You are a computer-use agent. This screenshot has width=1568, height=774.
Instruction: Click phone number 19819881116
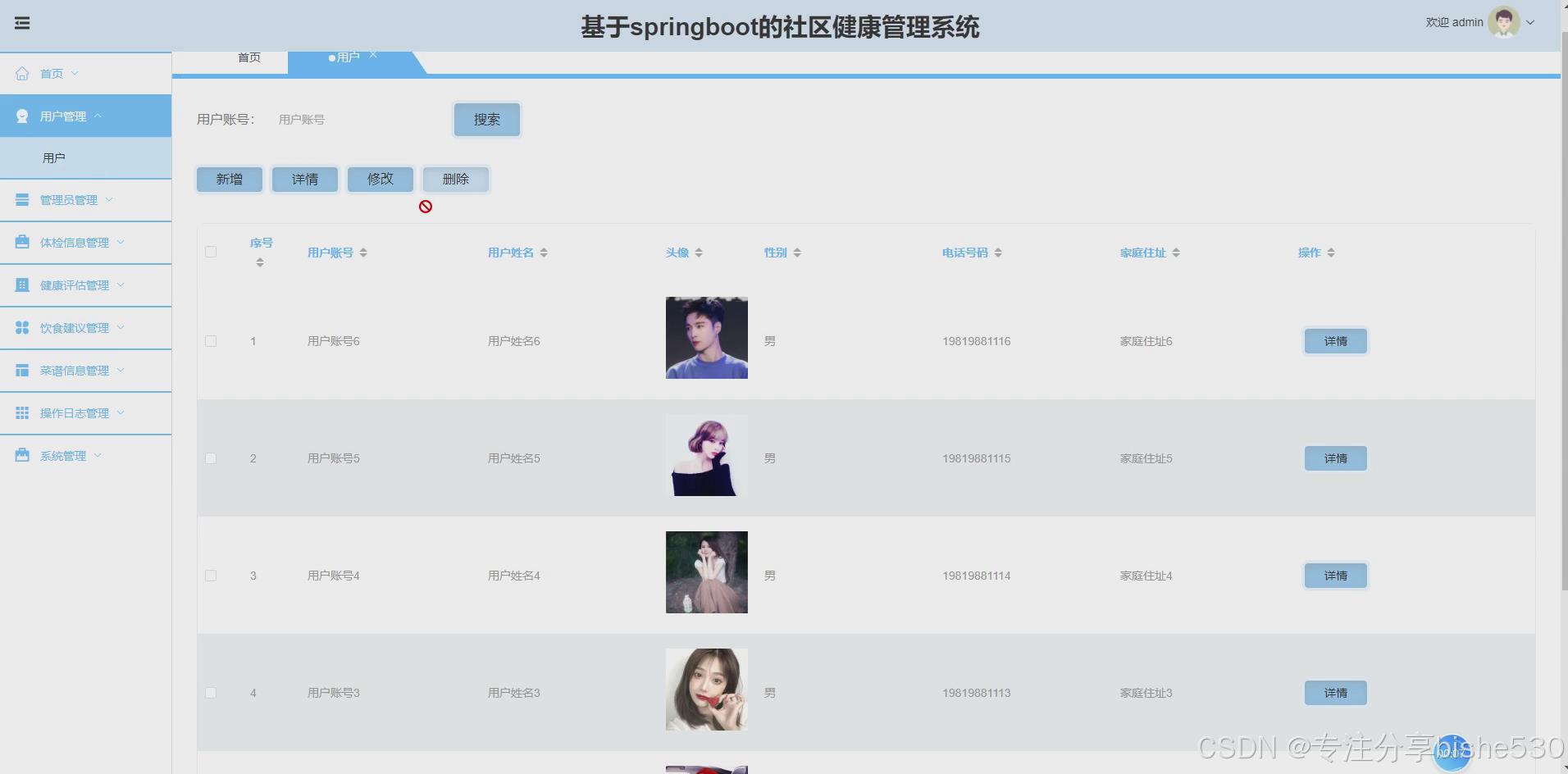(976, 341)
